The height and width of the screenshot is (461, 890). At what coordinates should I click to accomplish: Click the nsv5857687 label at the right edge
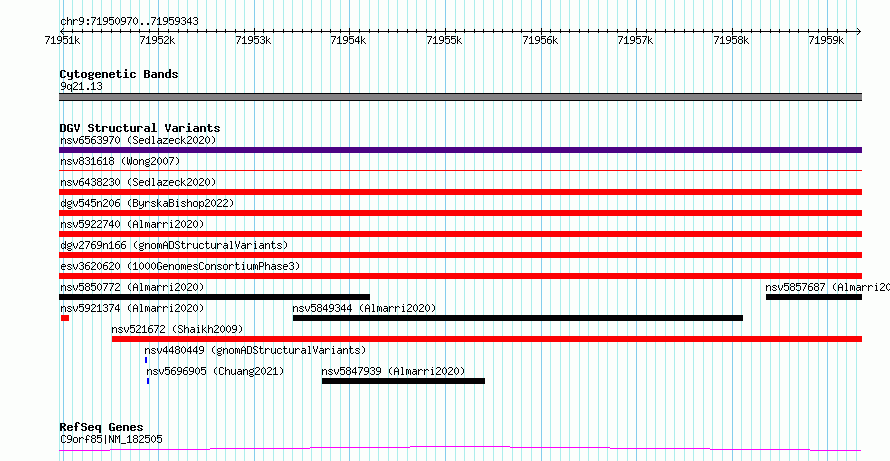tap(828, 287)
